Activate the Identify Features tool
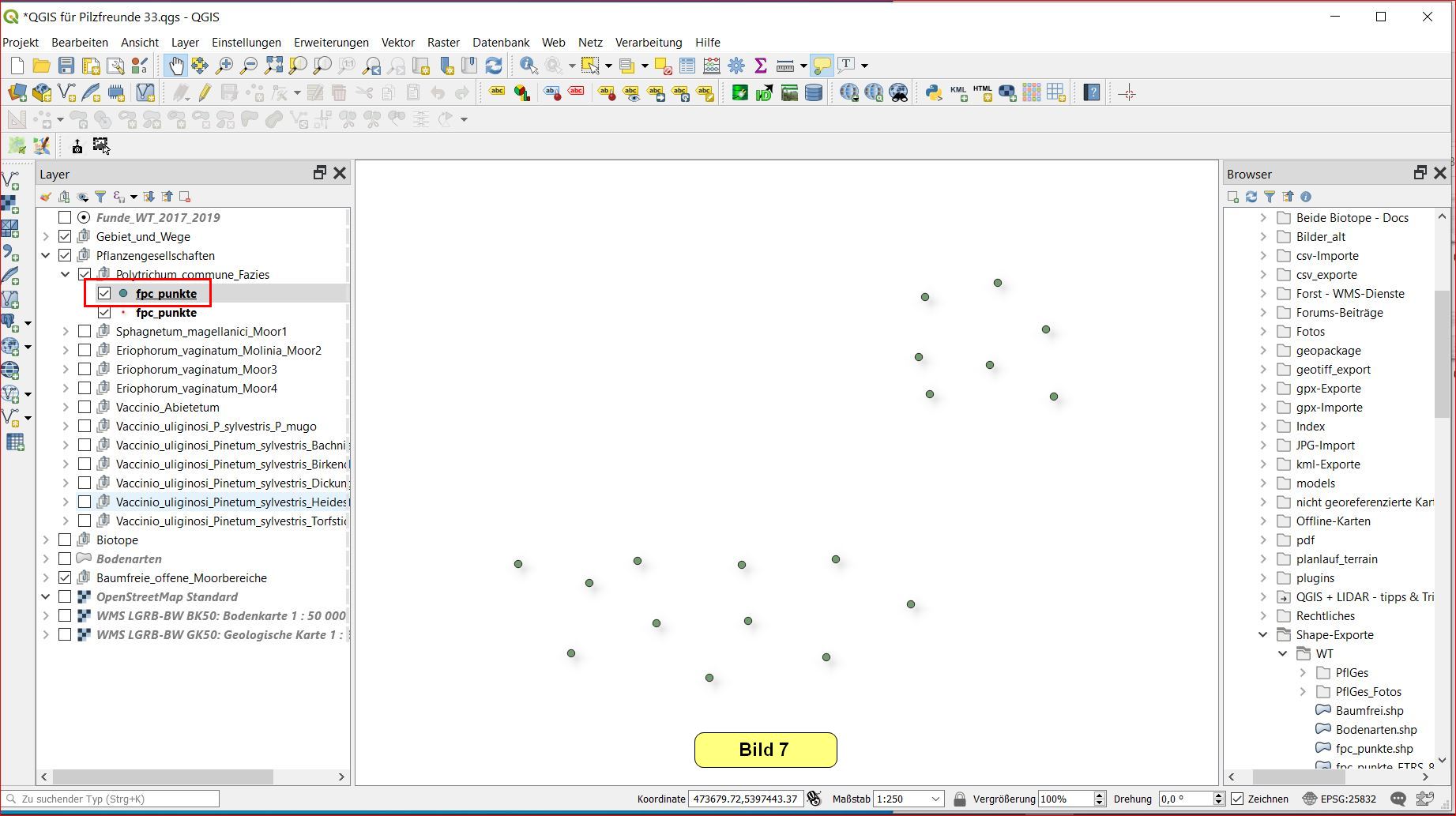Viewport: 1456px width, 816px height. point(529,66)
